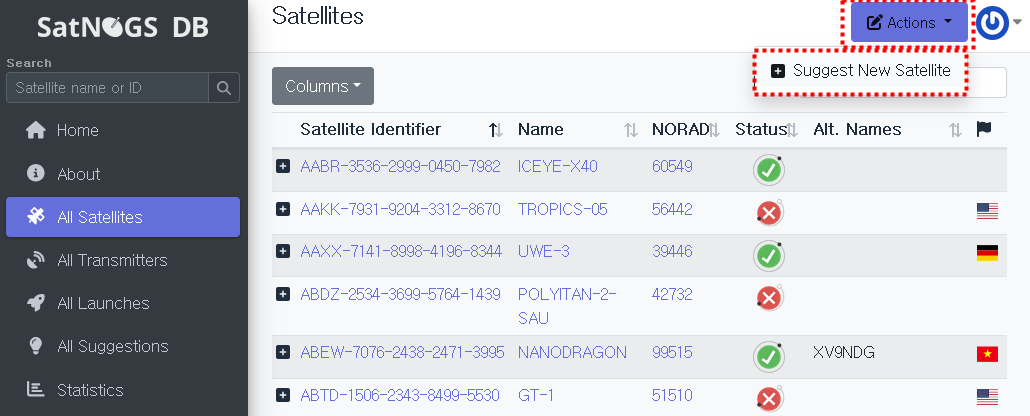
Task: Go to All Transmitters in sidebar
Action: [112, 260]
